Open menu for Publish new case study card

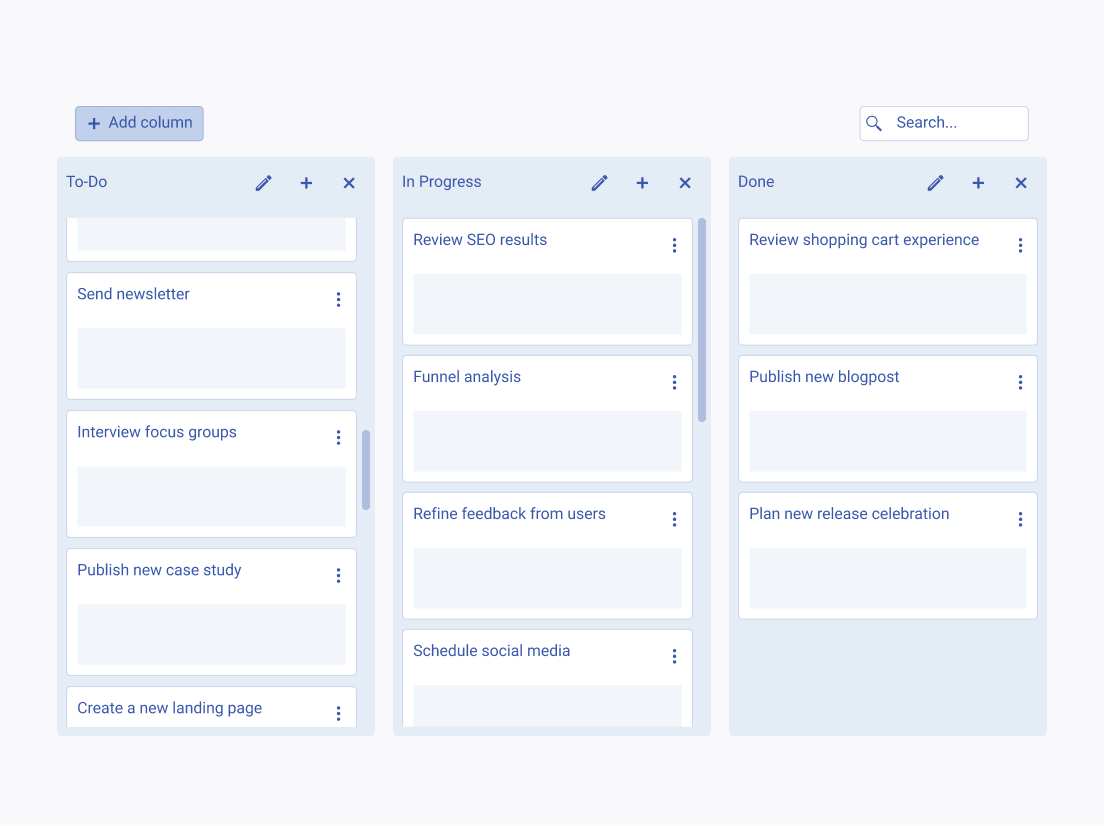339,576
